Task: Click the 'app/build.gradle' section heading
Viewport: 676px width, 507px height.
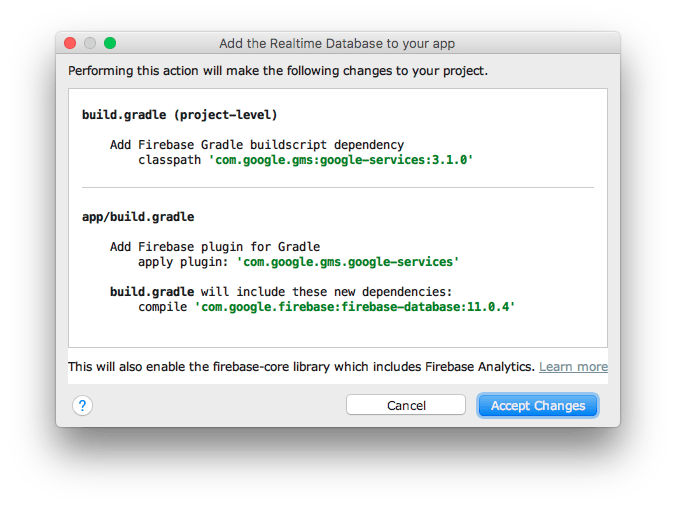Action: click(138, 216)
